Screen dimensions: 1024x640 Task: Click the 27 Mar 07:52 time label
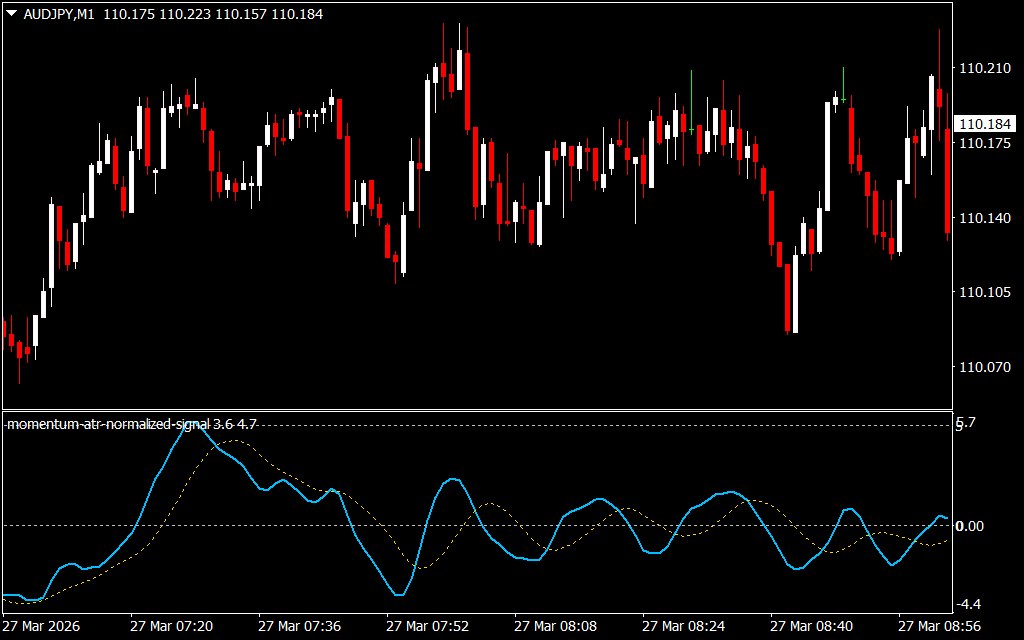[427, 626]
